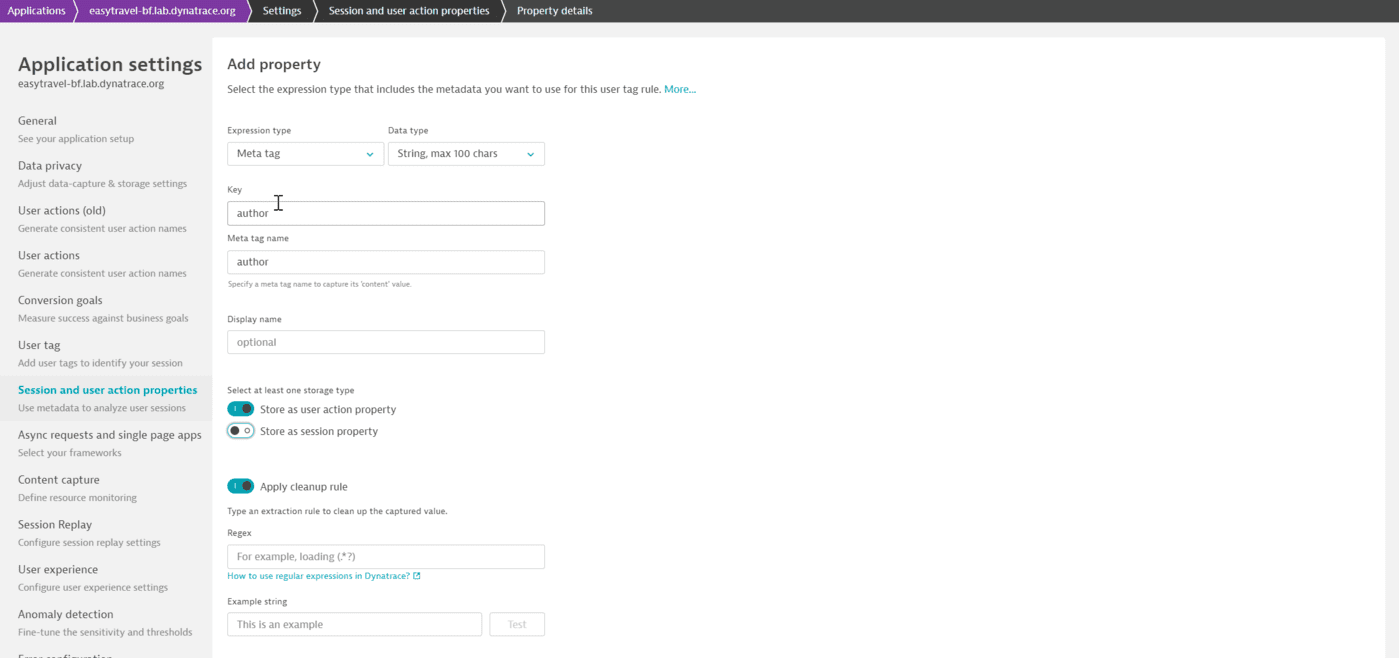Screen dimensions: 1399x658
Task: Navigate to Applications in the breadcrumb
Action: pyautogui.click(x=36, y=10)
